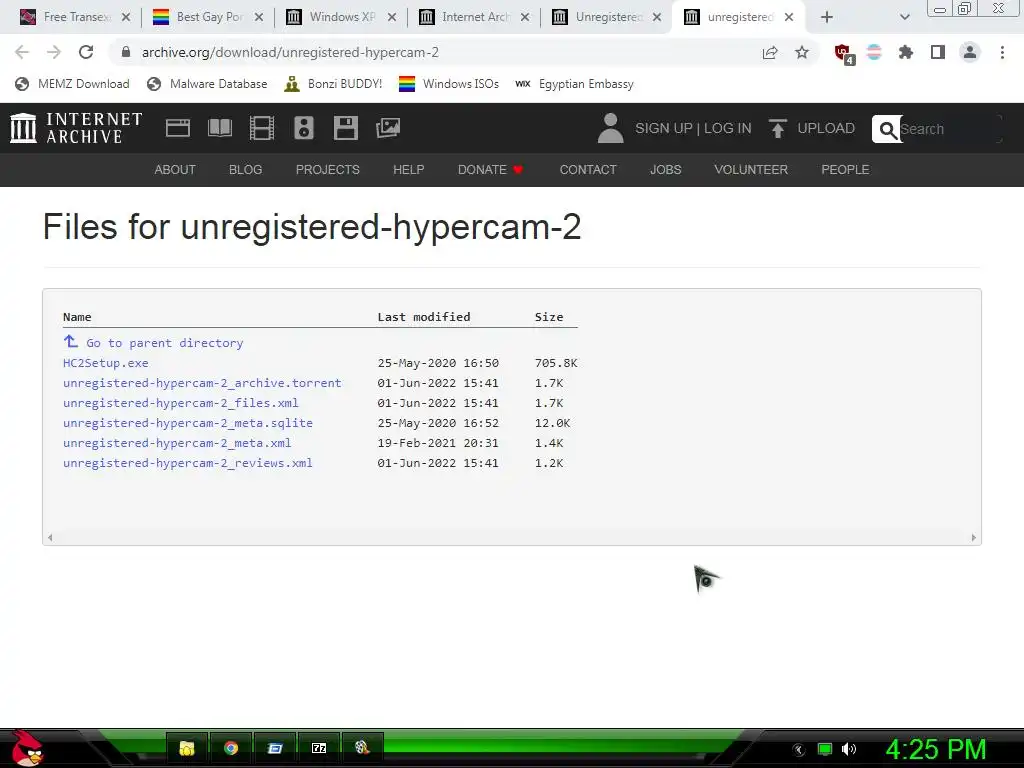This screenshot has width=1024, height=768.
Task: Open the Software floppy disk icon
Action: pyautogui.click(x=345, y=128)
